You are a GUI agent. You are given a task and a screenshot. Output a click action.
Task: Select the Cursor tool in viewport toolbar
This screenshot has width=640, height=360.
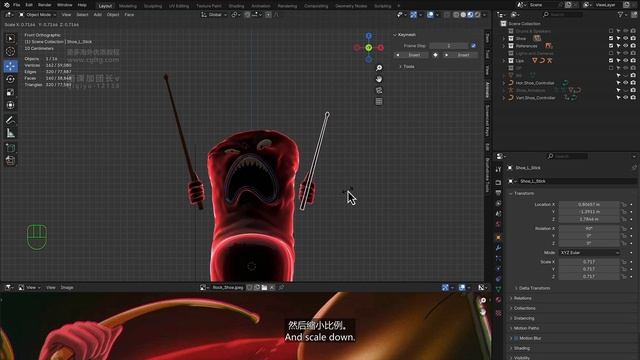coord(11,51)
